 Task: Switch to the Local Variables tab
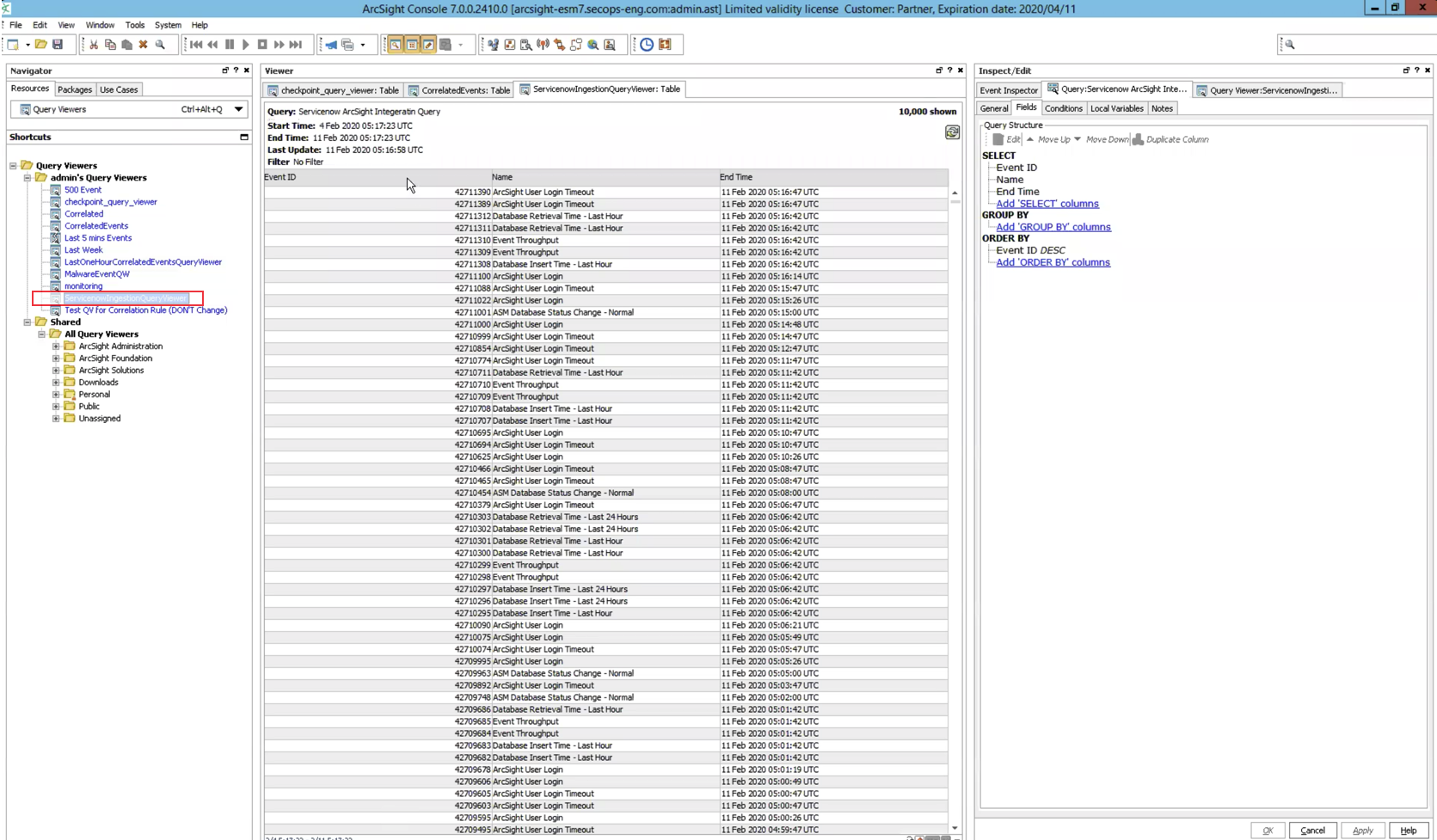pos(1116,108)
